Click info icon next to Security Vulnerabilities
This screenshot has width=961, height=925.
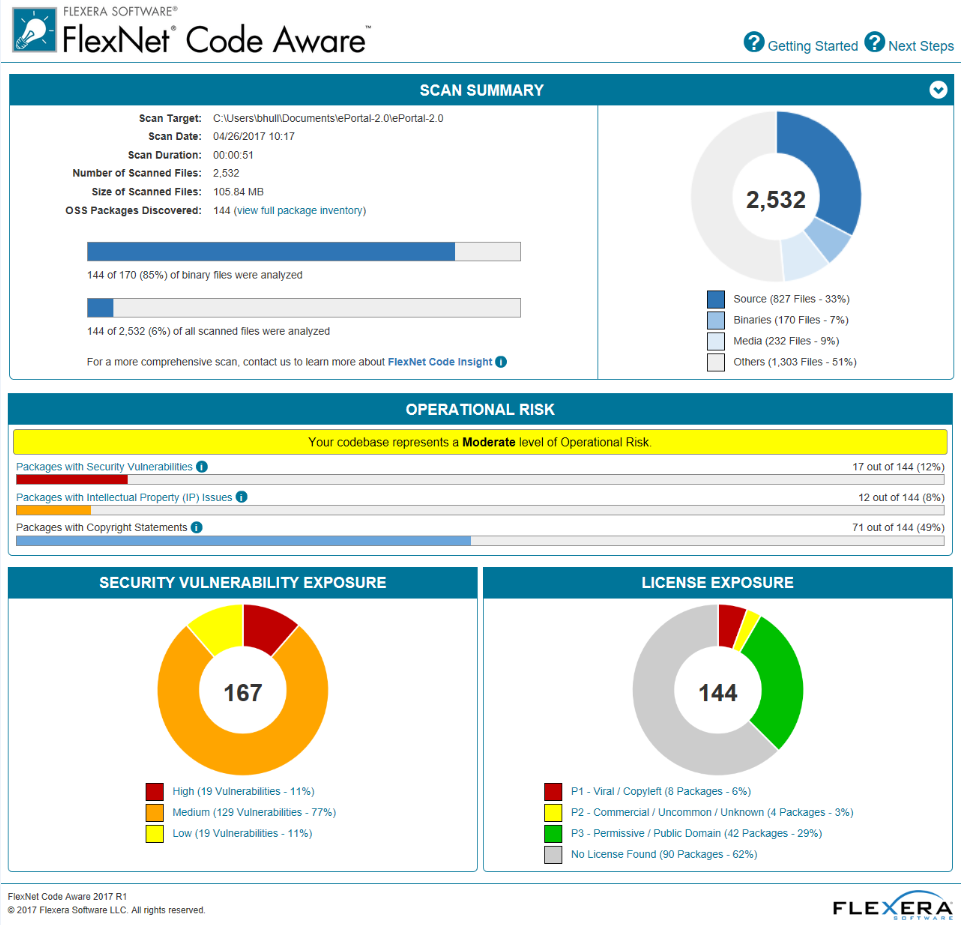click(202, 467)
